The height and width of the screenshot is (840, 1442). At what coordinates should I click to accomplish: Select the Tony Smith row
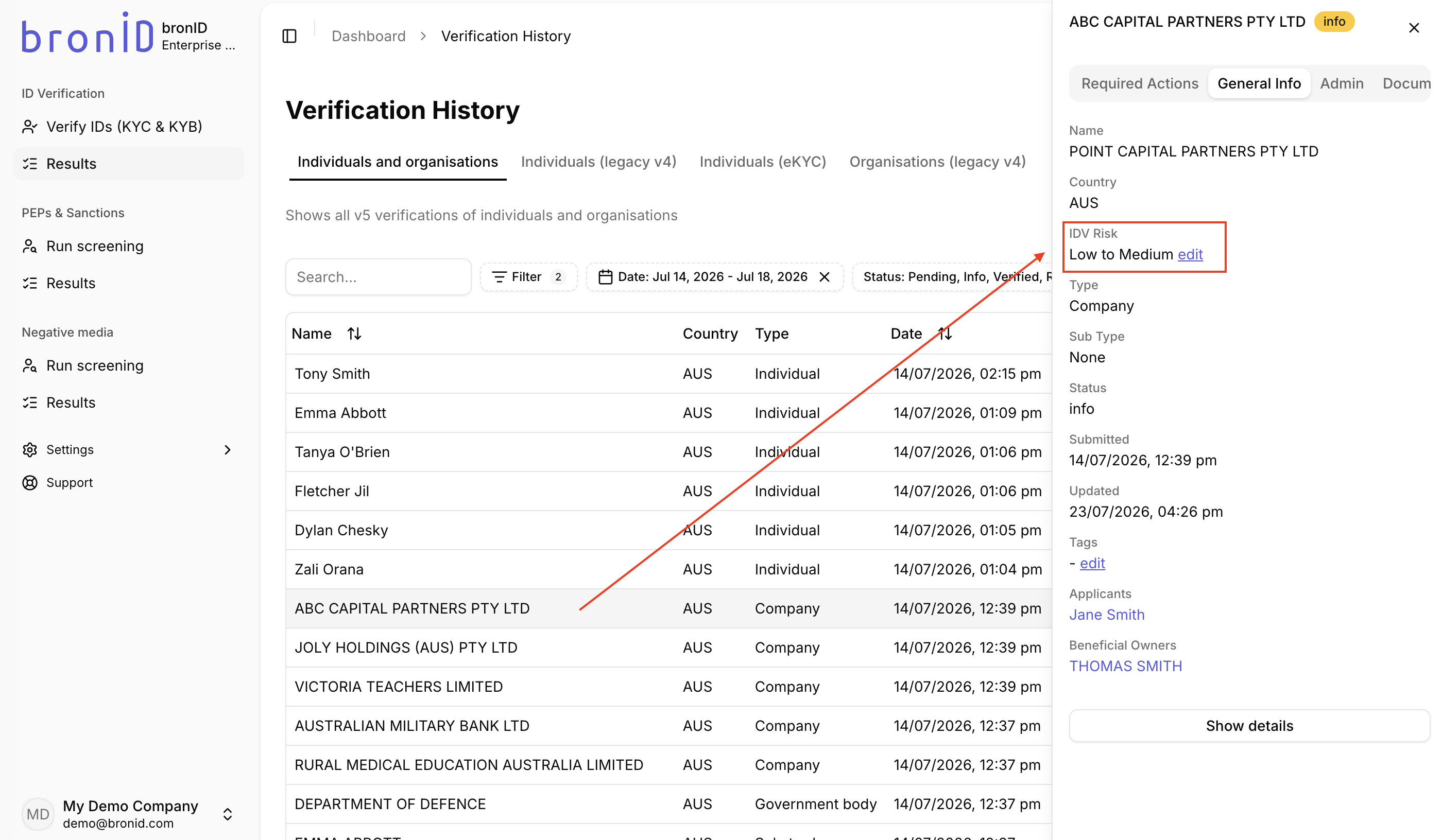pos(668,374)
